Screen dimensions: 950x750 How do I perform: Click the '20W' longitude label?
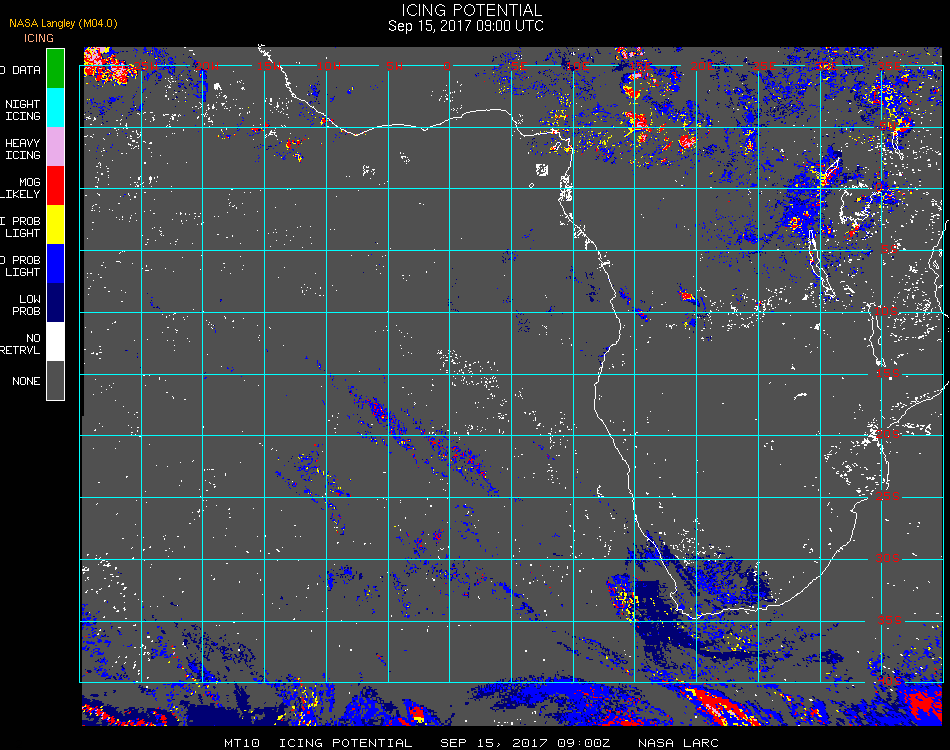coord(207,65)
